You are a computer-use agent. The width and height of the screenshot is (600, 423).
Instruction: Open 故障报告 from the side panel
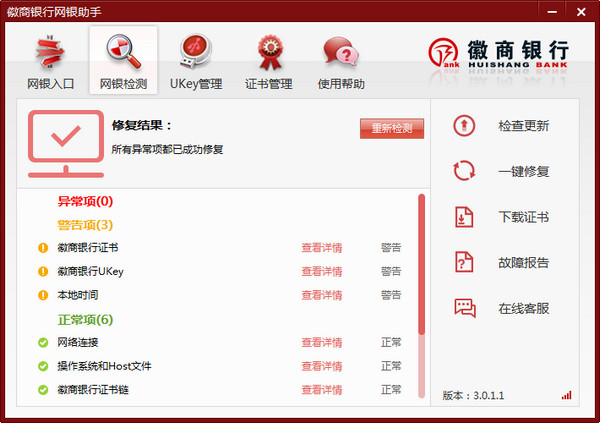tap(523, 263)
